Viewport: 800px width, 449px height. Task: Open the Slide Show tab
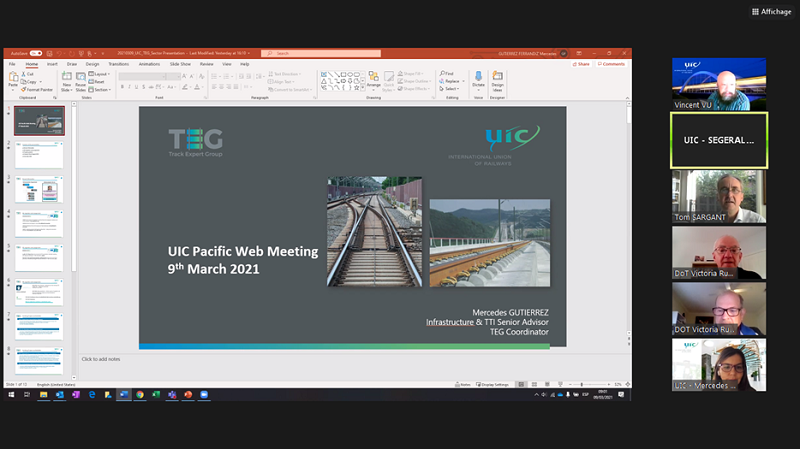pyautogui.click(x=180, y=64)
